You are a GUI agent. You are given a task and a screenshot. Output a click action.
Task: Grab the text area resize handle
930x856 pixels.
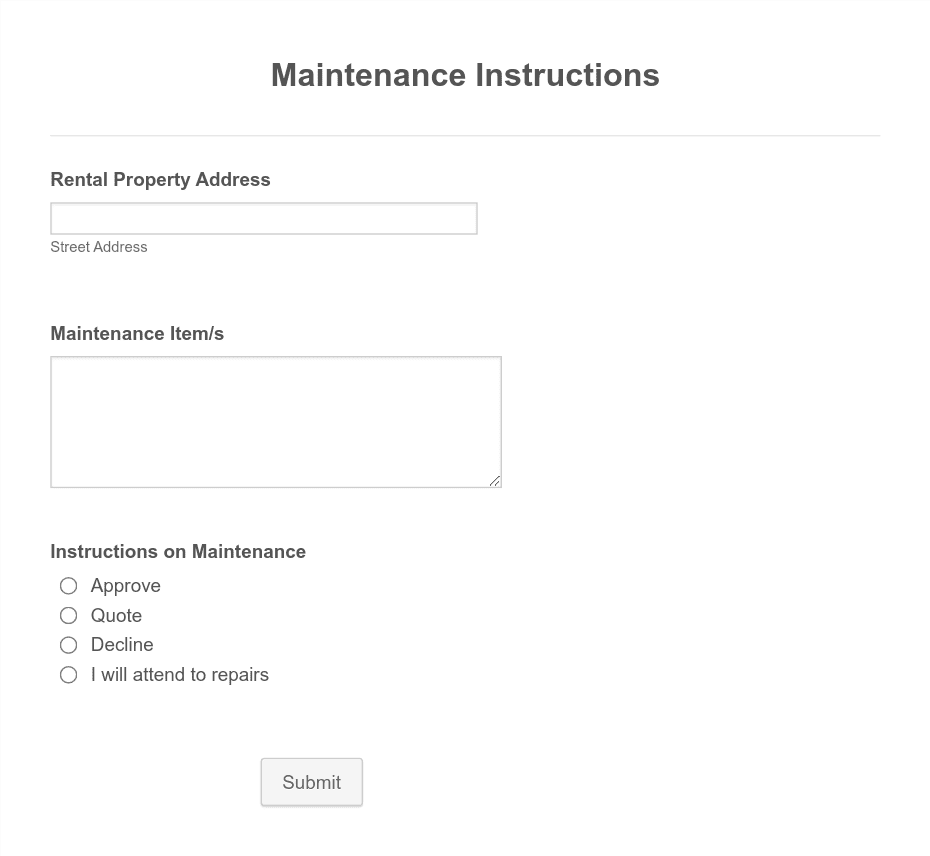[x=495, y=481]
